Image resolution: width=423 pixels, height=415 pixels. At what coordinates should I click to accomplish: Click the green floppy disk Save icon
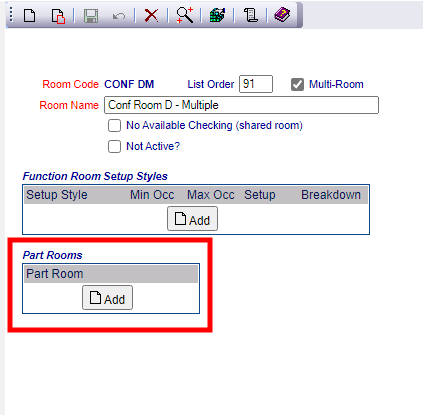tap(91, 16)
